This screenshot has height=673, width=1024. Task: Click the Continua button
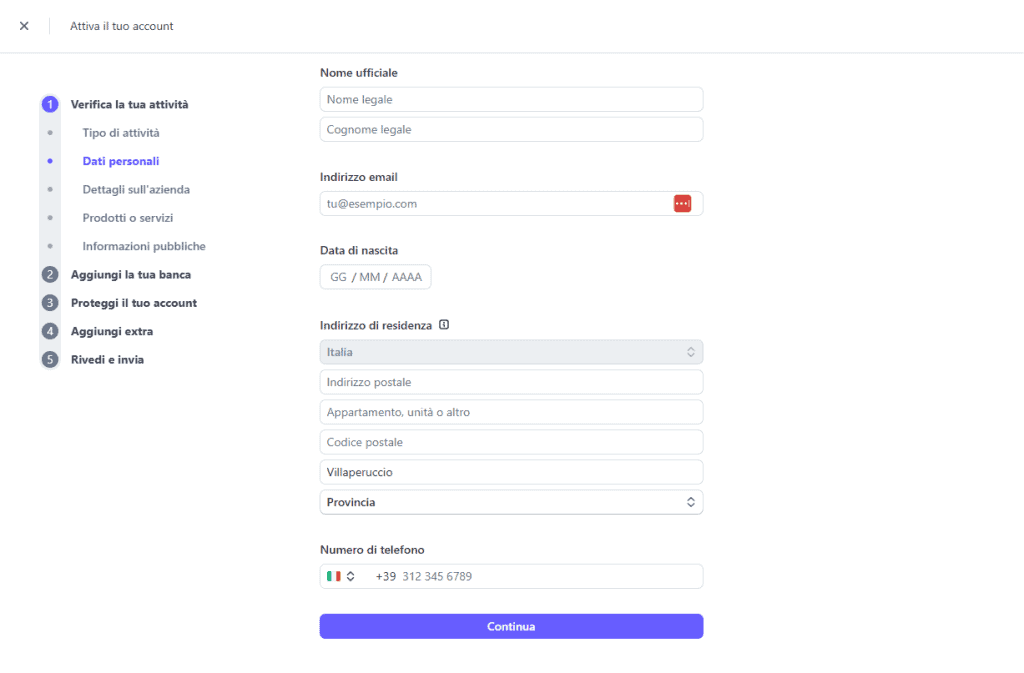pos(511,626)
